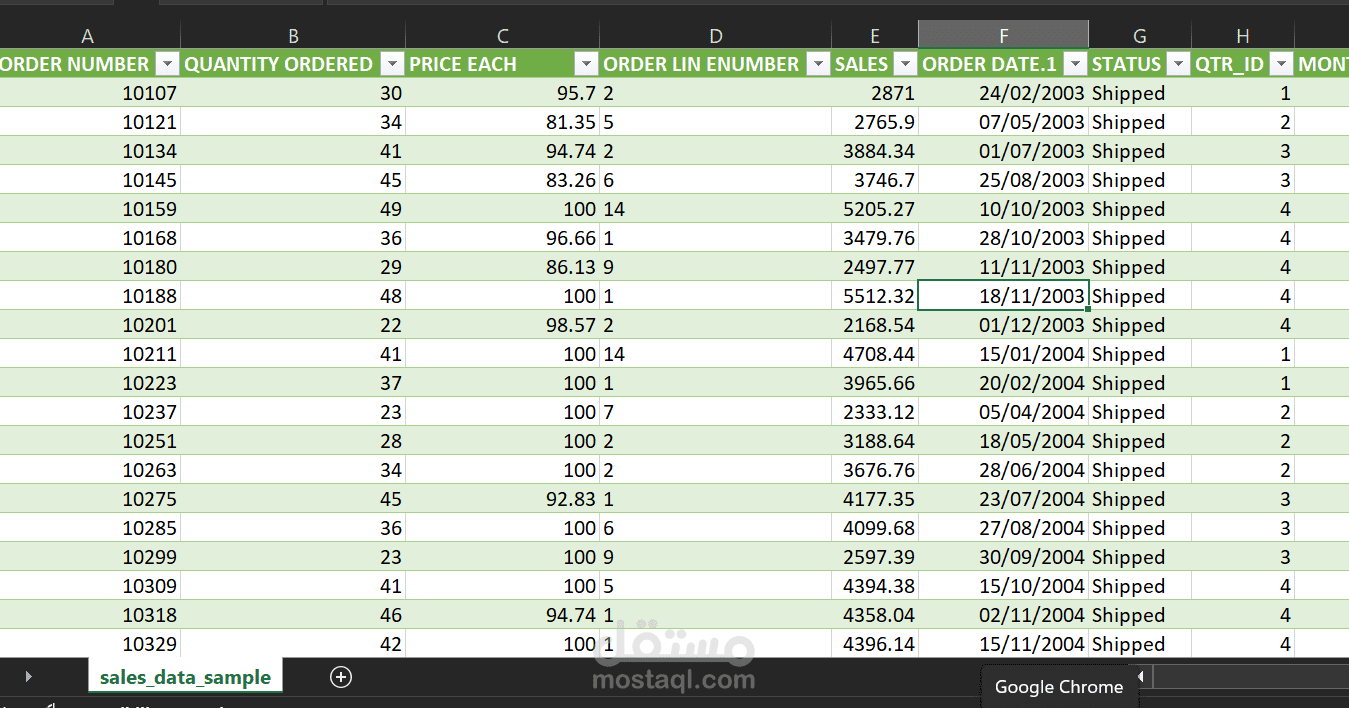1349x708 pixels.
Task: Select column G header
Action: click(1140, 36)
